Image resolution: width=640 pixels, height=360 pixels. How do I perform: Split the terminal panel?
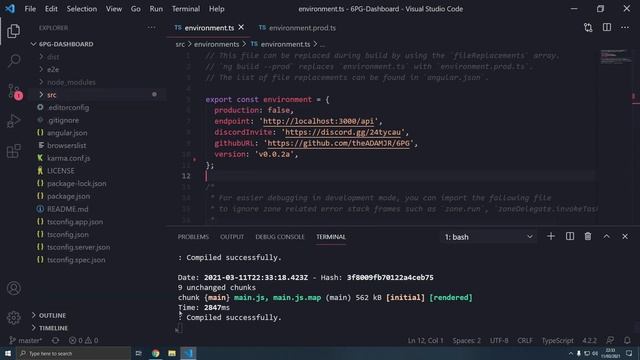570,236
